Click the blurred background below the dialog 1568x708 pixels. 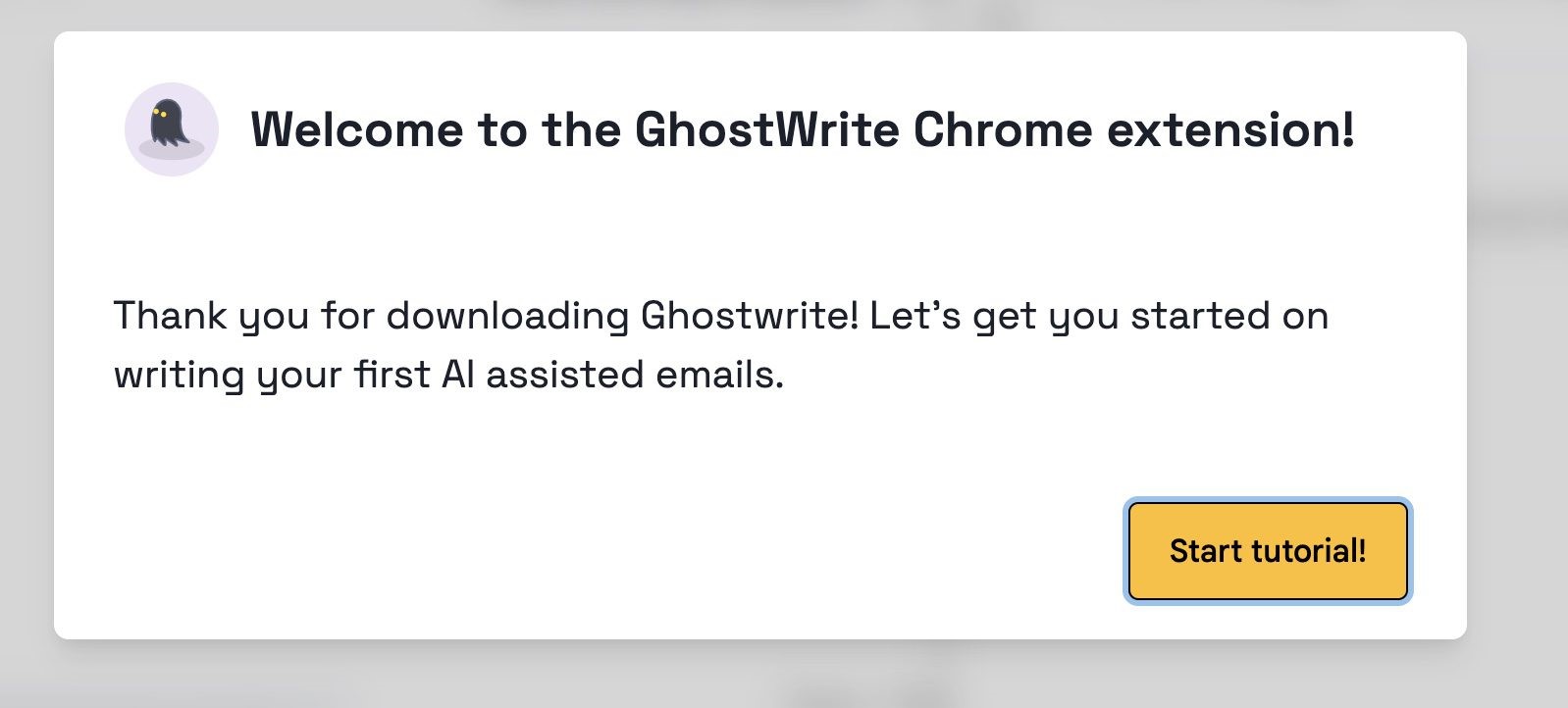click(785, 677)
